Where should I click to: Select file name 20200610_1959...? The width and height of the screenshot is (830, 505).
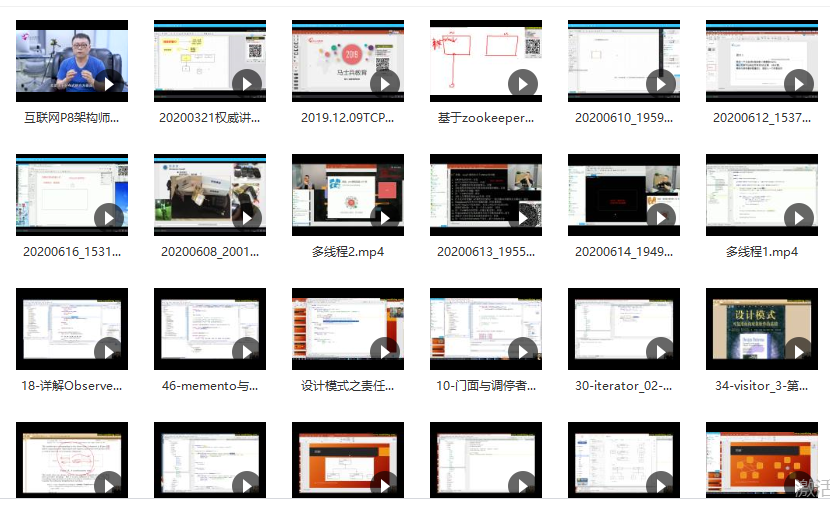[x=624, y=118]
